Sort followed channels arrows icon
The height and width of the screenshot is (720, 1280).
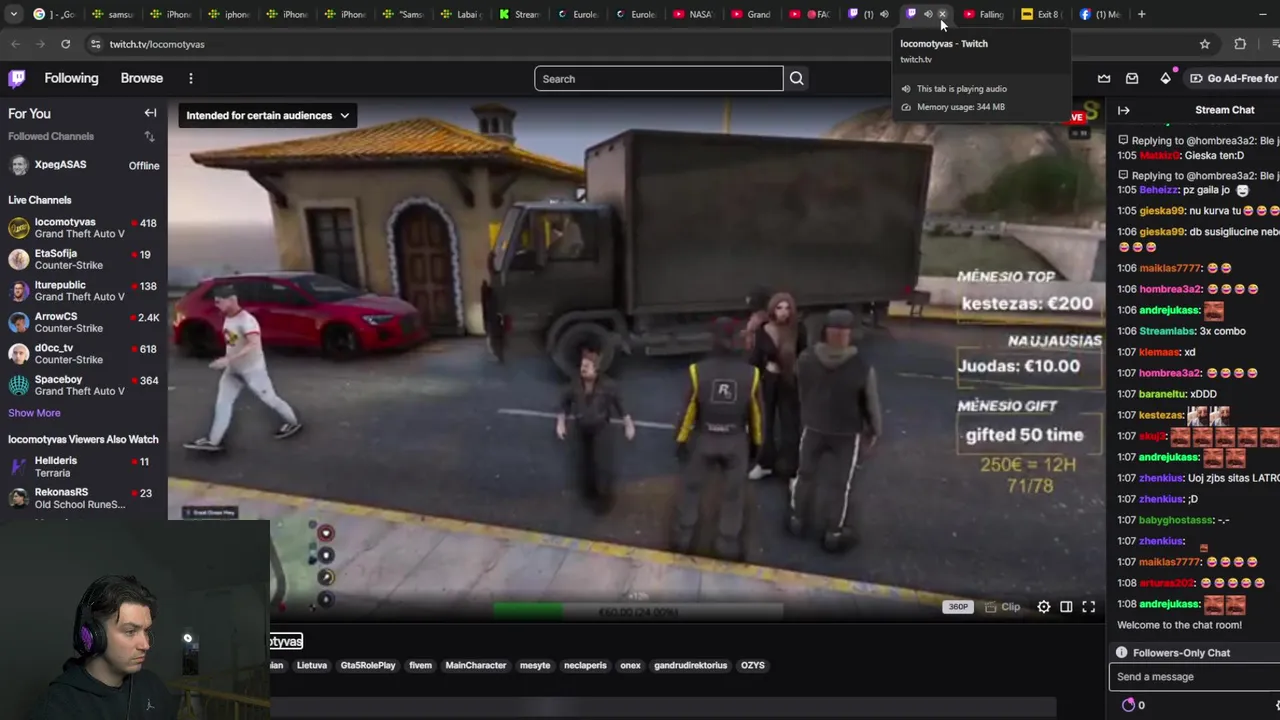click(149, 136)
